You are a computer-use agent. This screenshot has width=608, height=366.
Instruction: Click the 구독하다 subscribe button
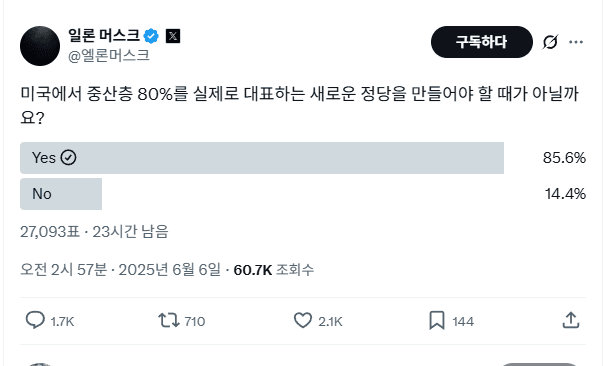pyautogui.click(x=482, y=42)
